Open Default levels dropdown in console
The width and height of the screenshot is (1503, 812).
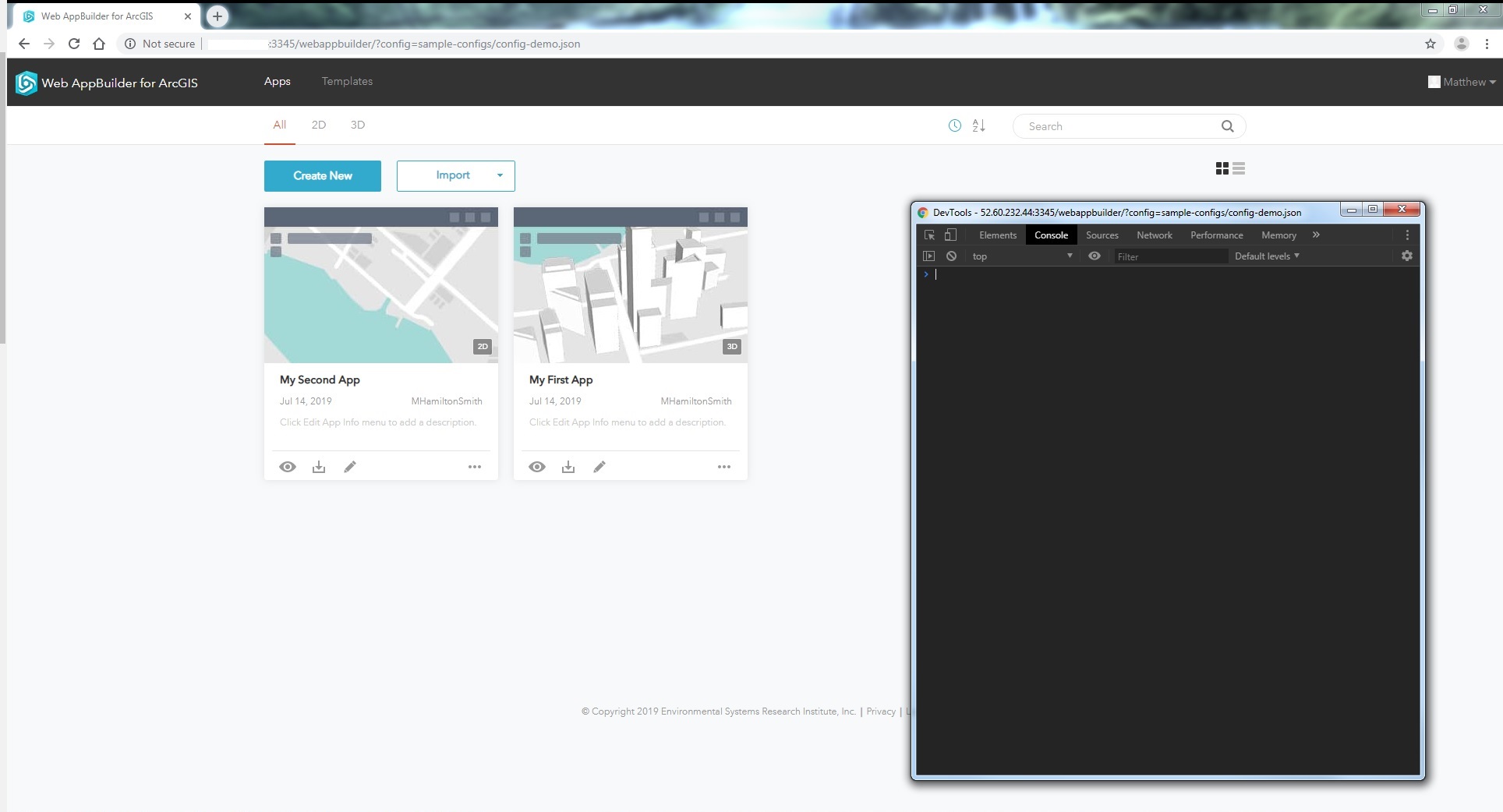pos(1267,256)
